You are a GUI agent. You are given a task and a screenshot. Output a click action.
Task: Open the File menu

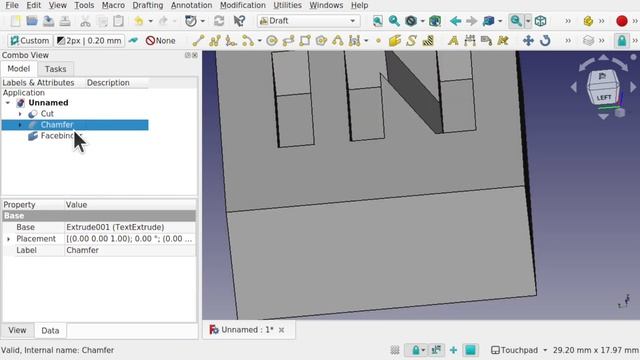(x=12, y=5)
